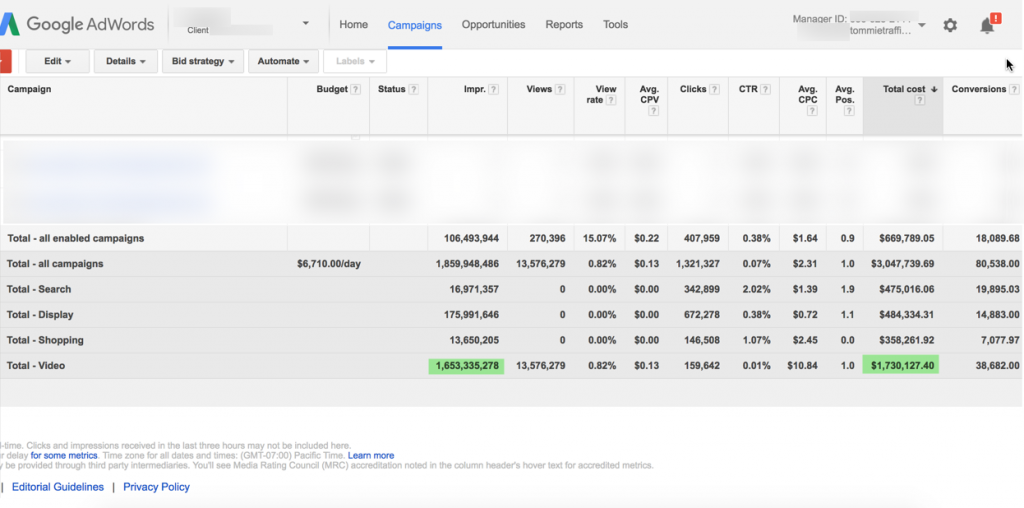Sort by the Budget column header

[x=332, y=89]
